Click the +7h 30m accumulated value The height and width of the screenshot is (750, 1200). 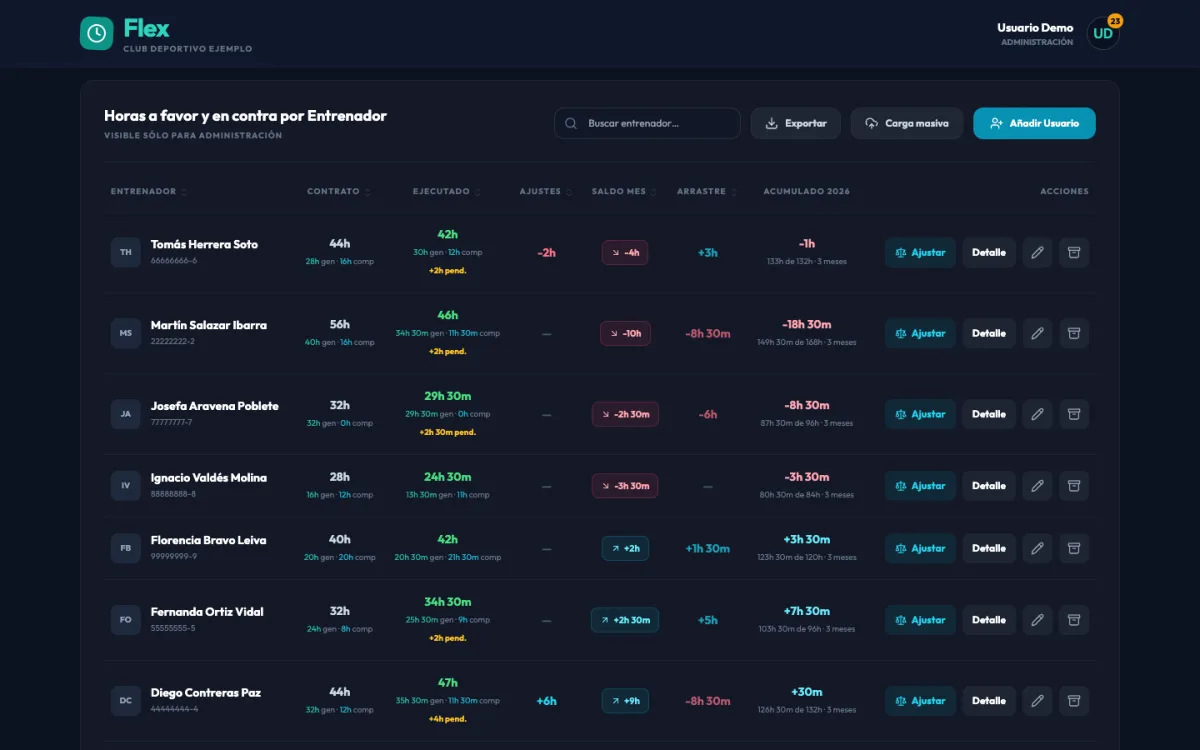pos(807,612)
